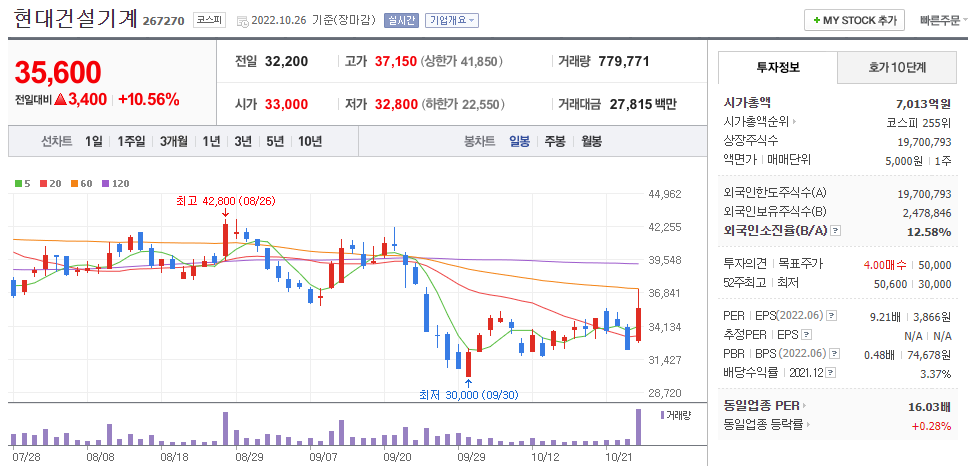
Task: Switch to the 호가10단계 tab
Action: (x=897, y=68)
